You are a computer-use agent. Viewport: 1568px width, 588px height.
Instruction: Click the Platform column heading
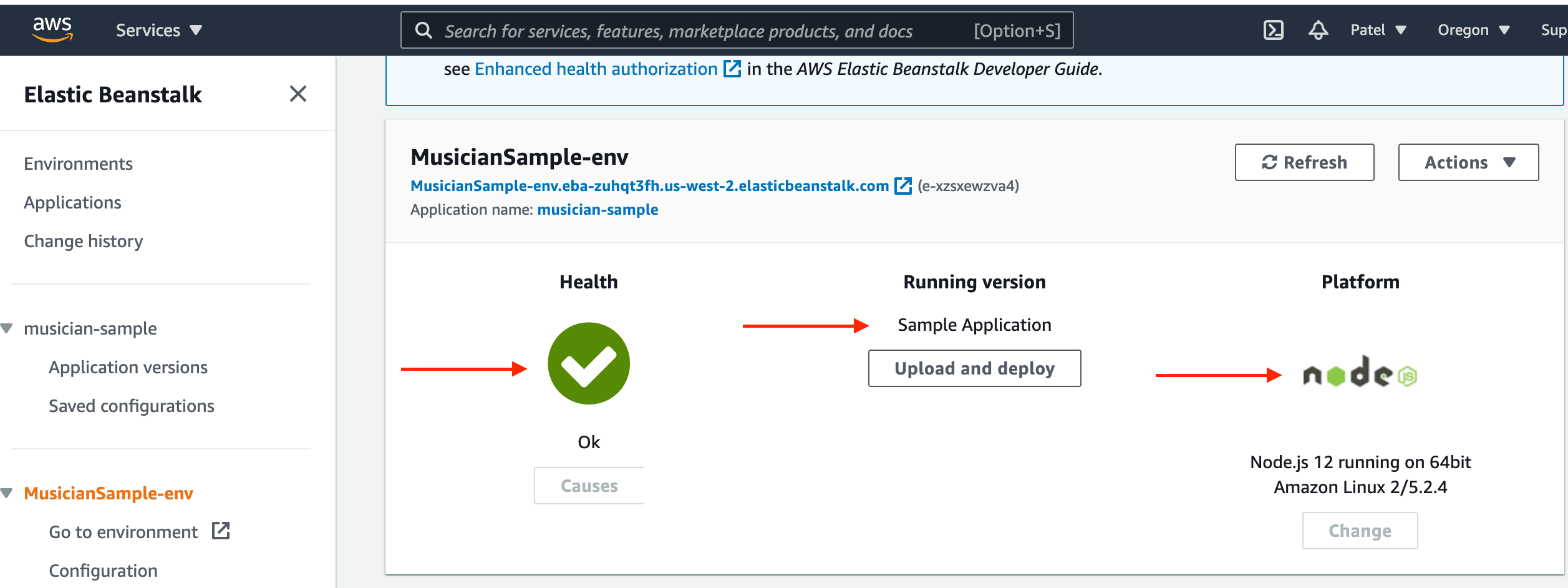tap(1360, 282)
